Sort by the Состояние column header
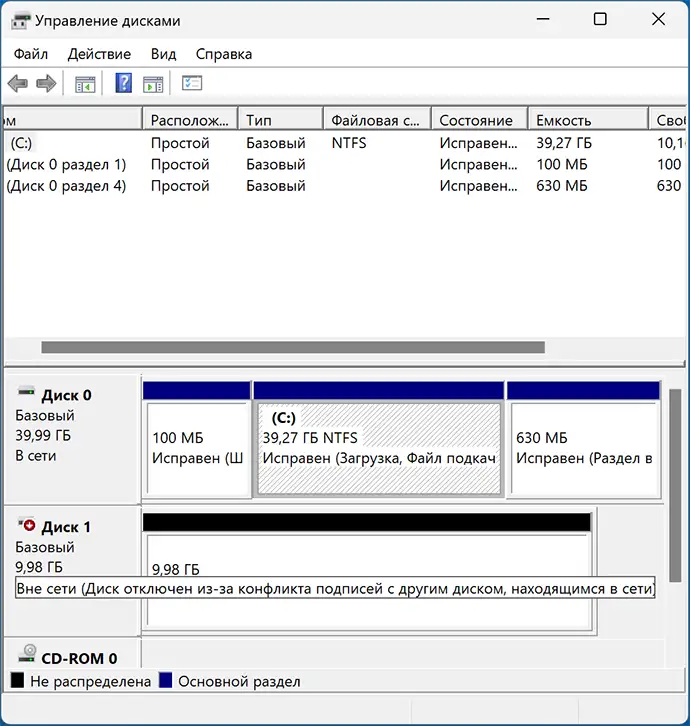Image resolution: width=690 pixels, height=726 pixels. tap(480, 120)
